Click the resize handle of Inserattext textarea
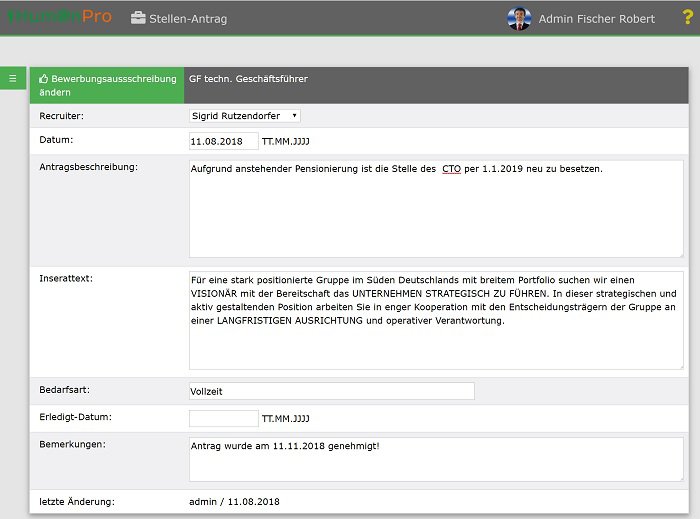Image resolution: width=700 pixels, height=519 pixels. (x=680, y=365)
